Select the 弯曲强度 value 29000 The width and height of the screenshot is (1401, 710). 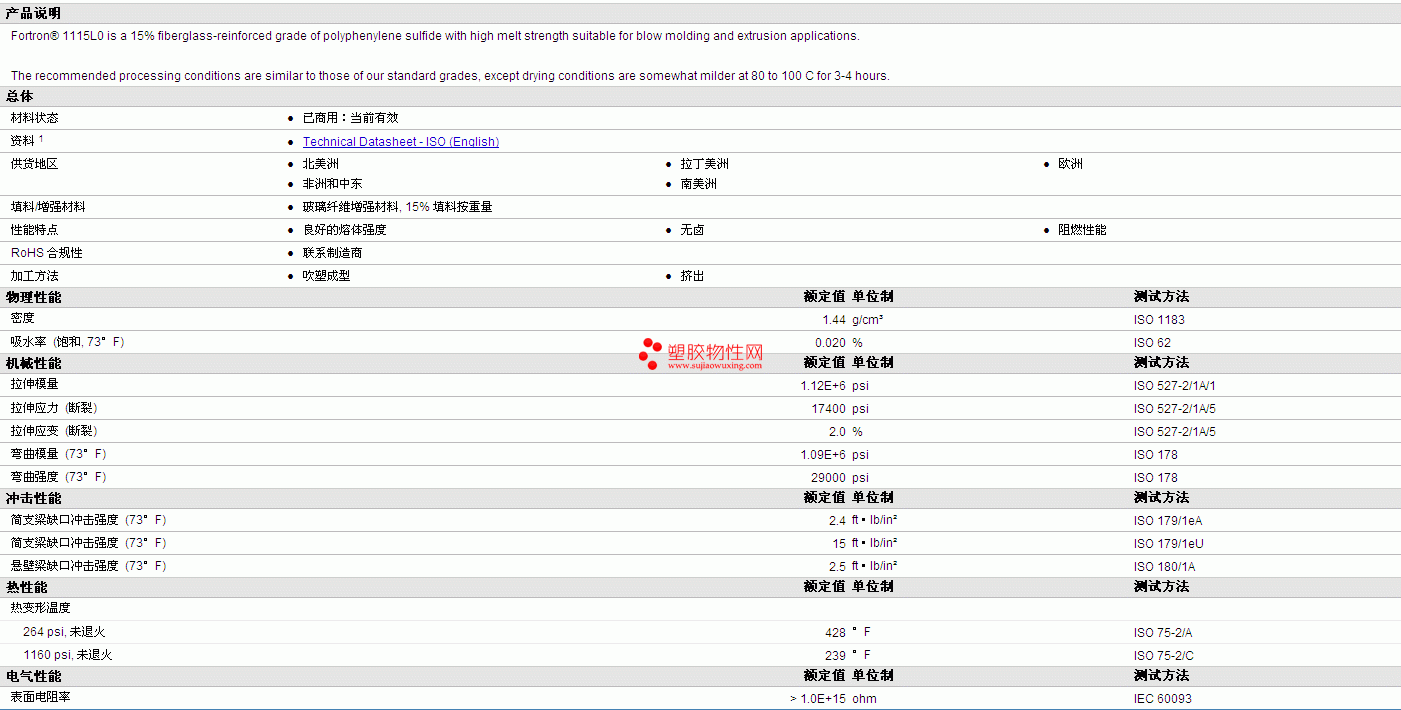point(829,478)
